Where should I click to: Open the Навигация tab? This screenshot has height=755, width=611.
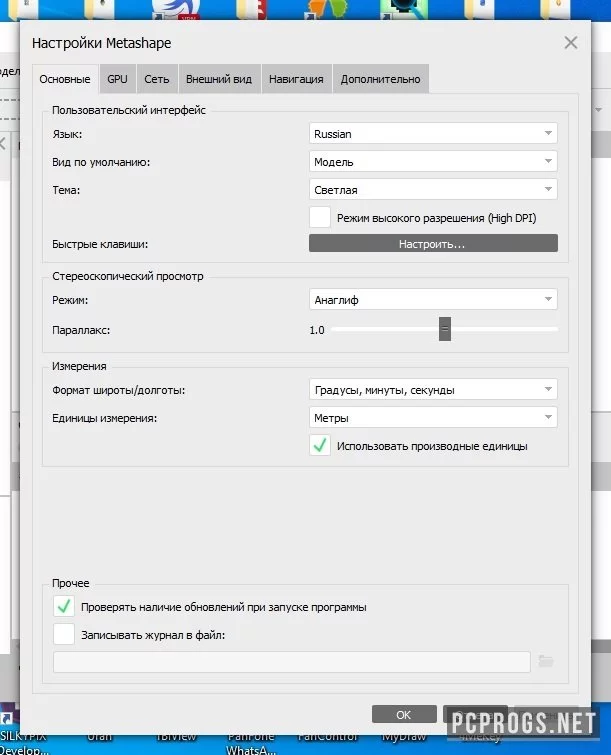tap(296, 79)
